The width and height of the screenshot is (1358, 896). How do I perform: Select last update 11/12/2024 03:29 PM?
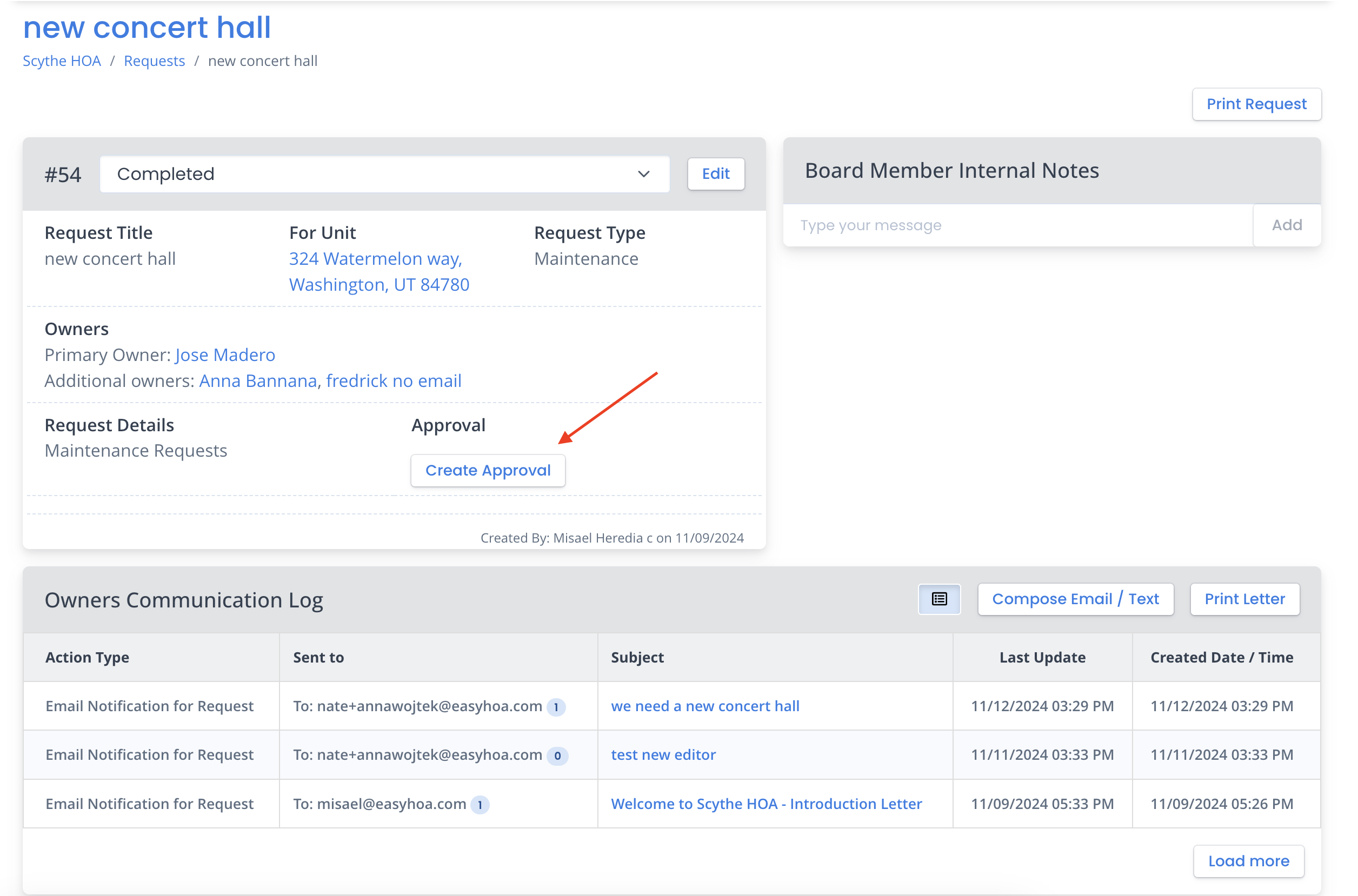(x=1042, y=706)
